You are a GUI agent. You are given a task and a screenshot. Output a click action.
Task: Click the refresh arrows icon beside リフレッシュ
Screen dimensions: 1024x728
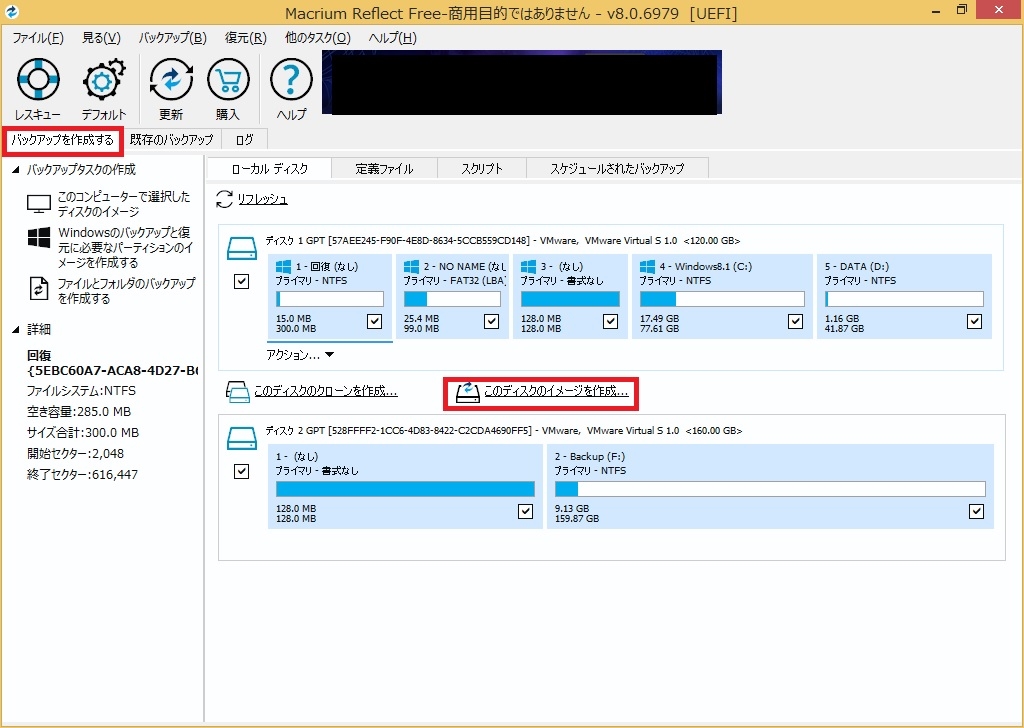click(x=224, y=199)
